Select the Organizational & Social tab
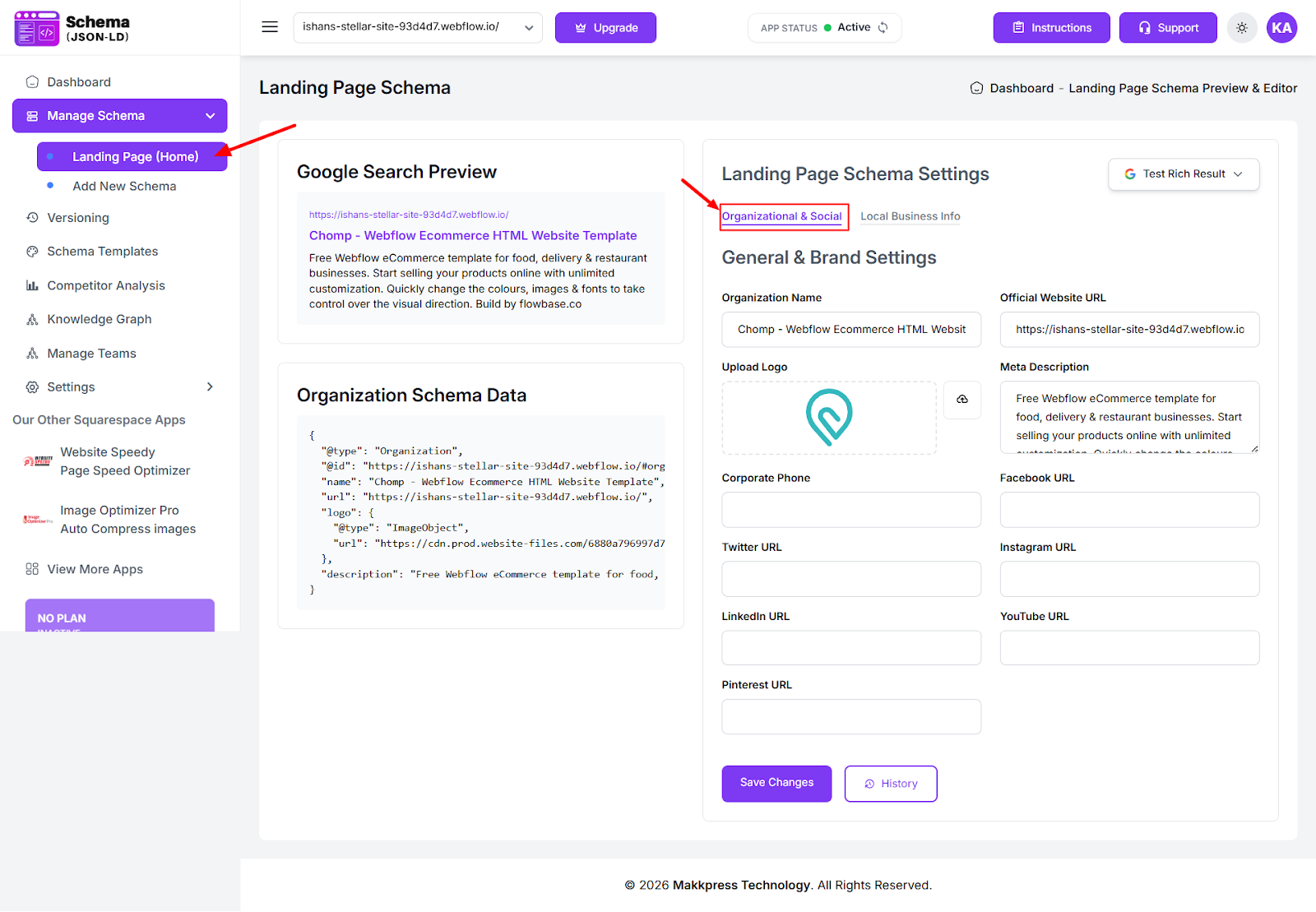1316x912 pixels. (781, 216)
